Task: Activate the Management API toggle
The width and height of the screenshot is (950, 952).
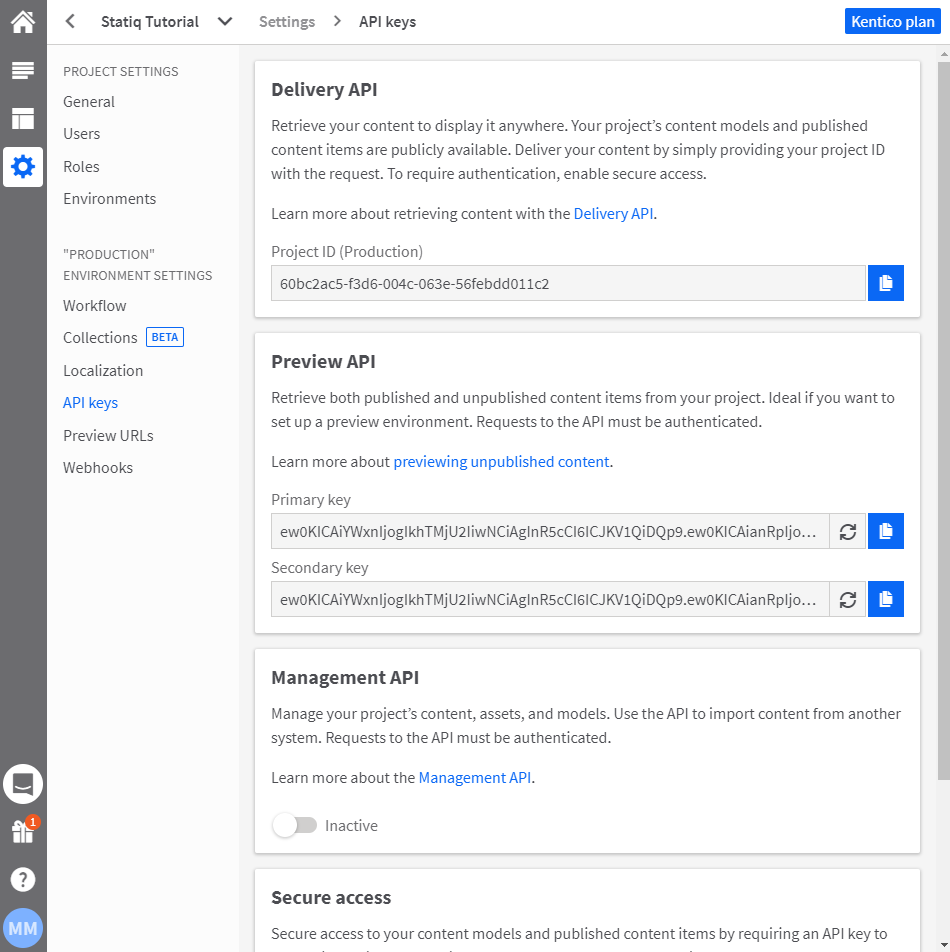Action: (x=294, y=825)
